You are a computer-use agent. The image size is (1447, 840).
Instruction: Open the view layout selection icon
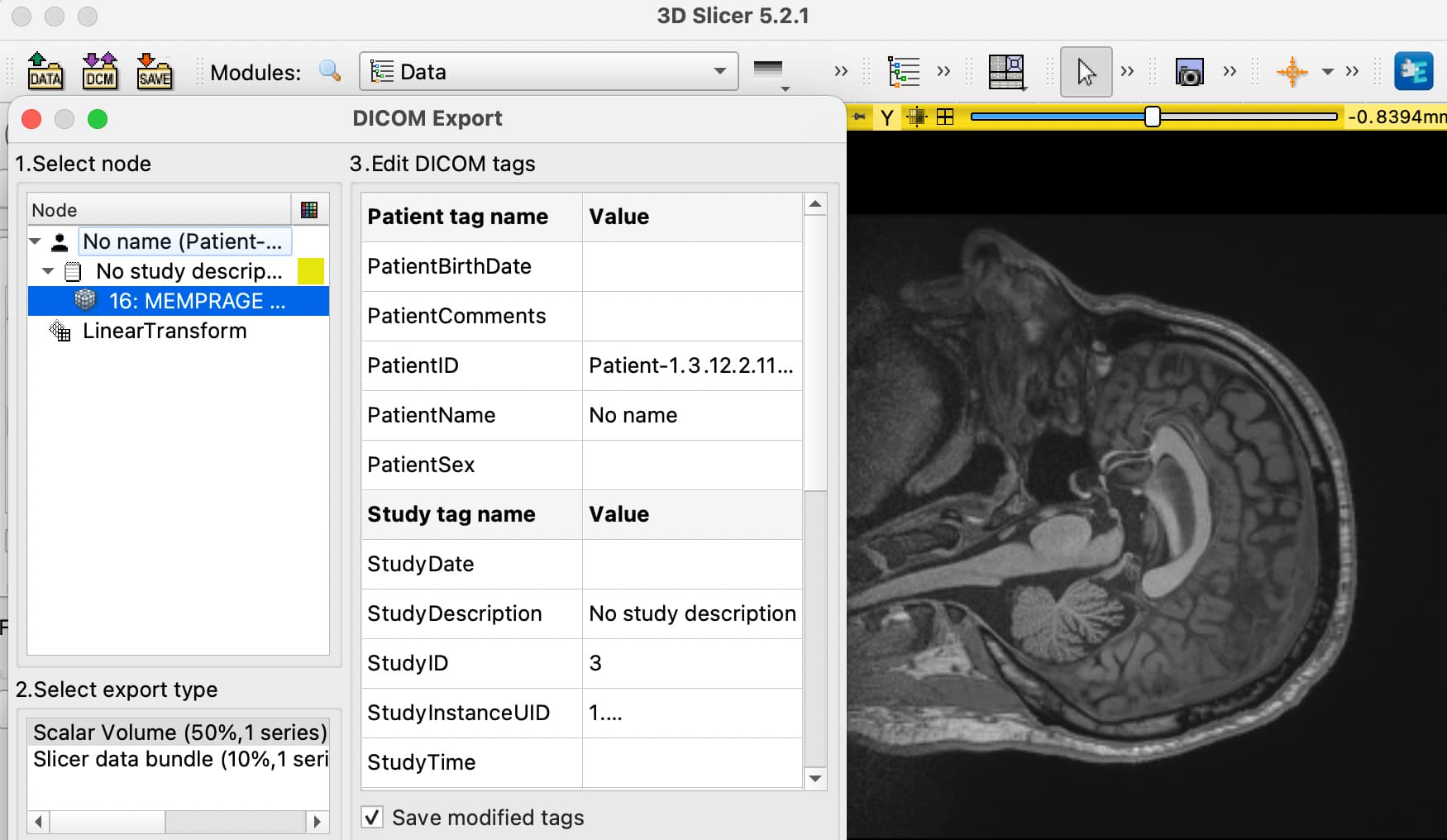[x=1006, y=72]
